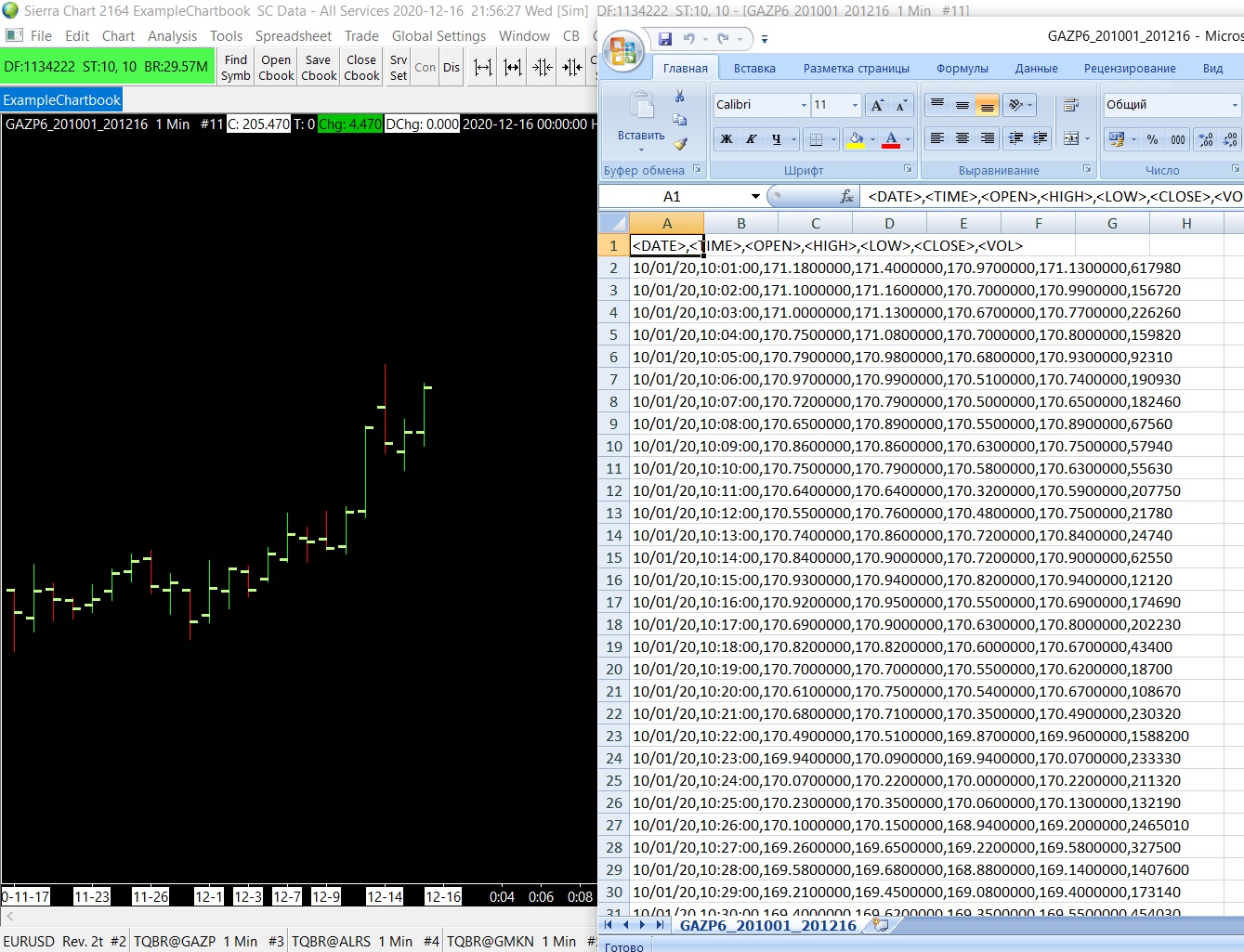Toggle italic (К) formatting in Excel
The height and width of the screenshot is (952, 1244).
pyautogui.click(x=751, y=139)
